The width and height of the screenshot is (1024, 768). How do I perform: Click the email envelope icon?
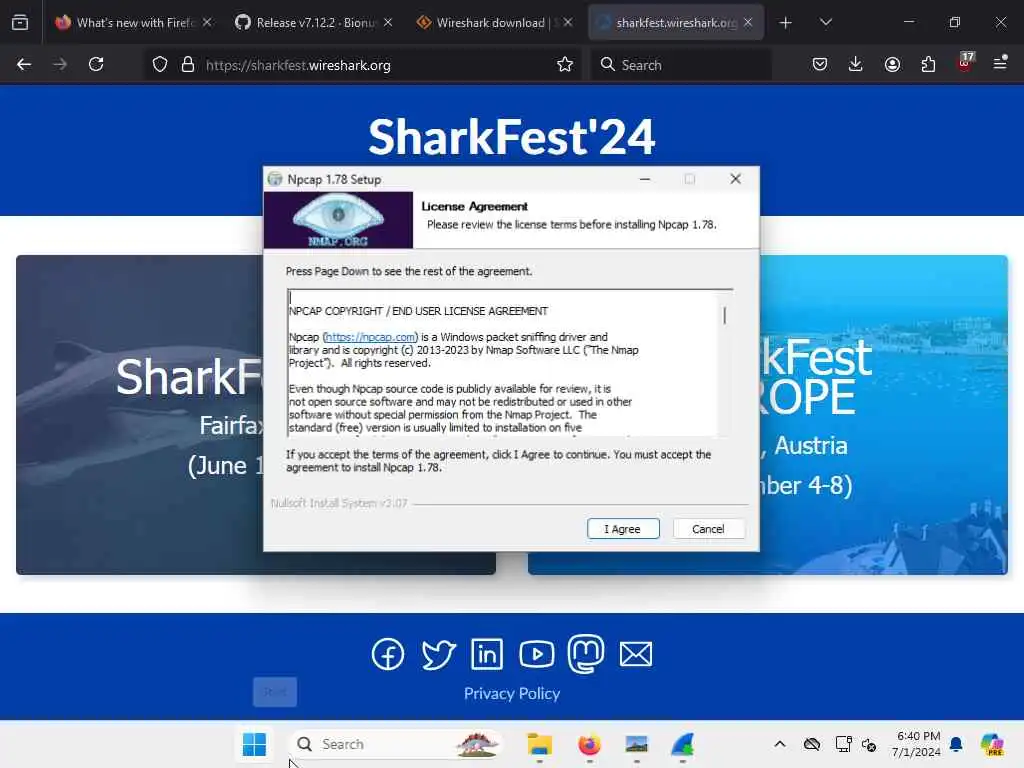[635, 654]
